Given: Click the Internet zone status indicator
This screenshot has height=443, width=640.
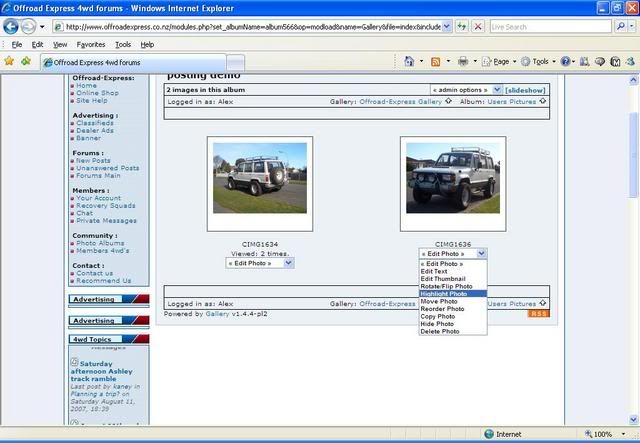Looking at the screenshot, I should (x=502, y=434).
